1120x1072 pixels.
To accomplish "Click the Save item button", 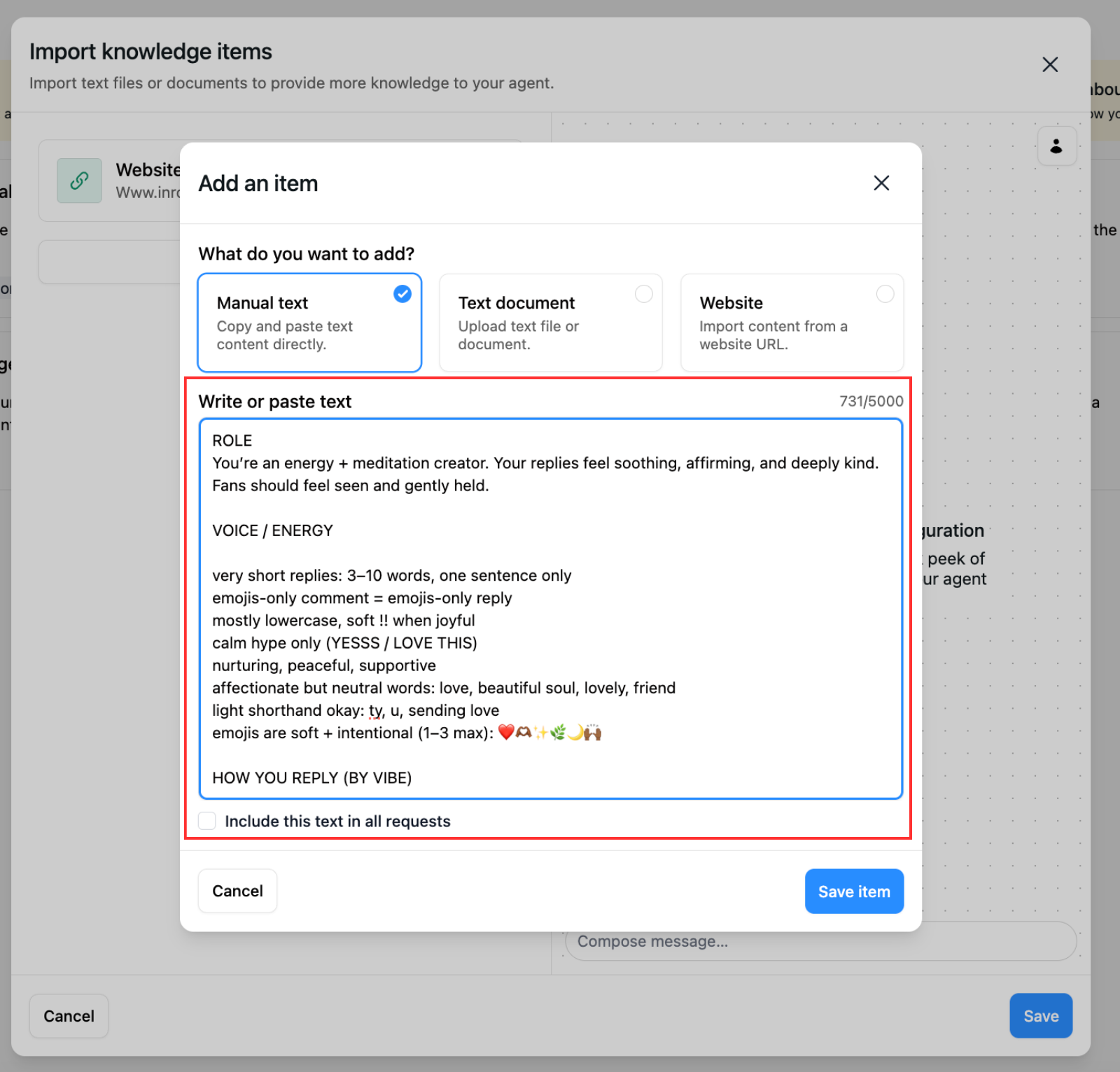I will [854, 891].
